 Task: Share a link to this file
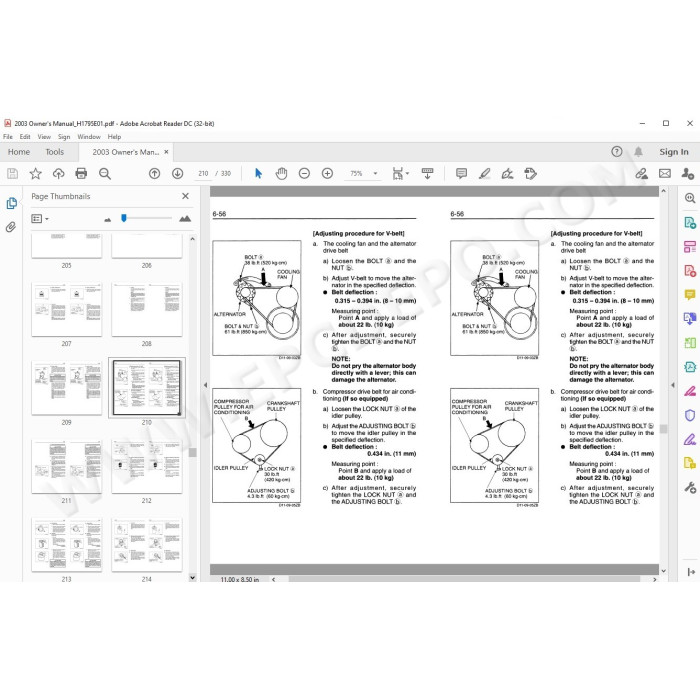pyautogui.click(x=642, y=174)
